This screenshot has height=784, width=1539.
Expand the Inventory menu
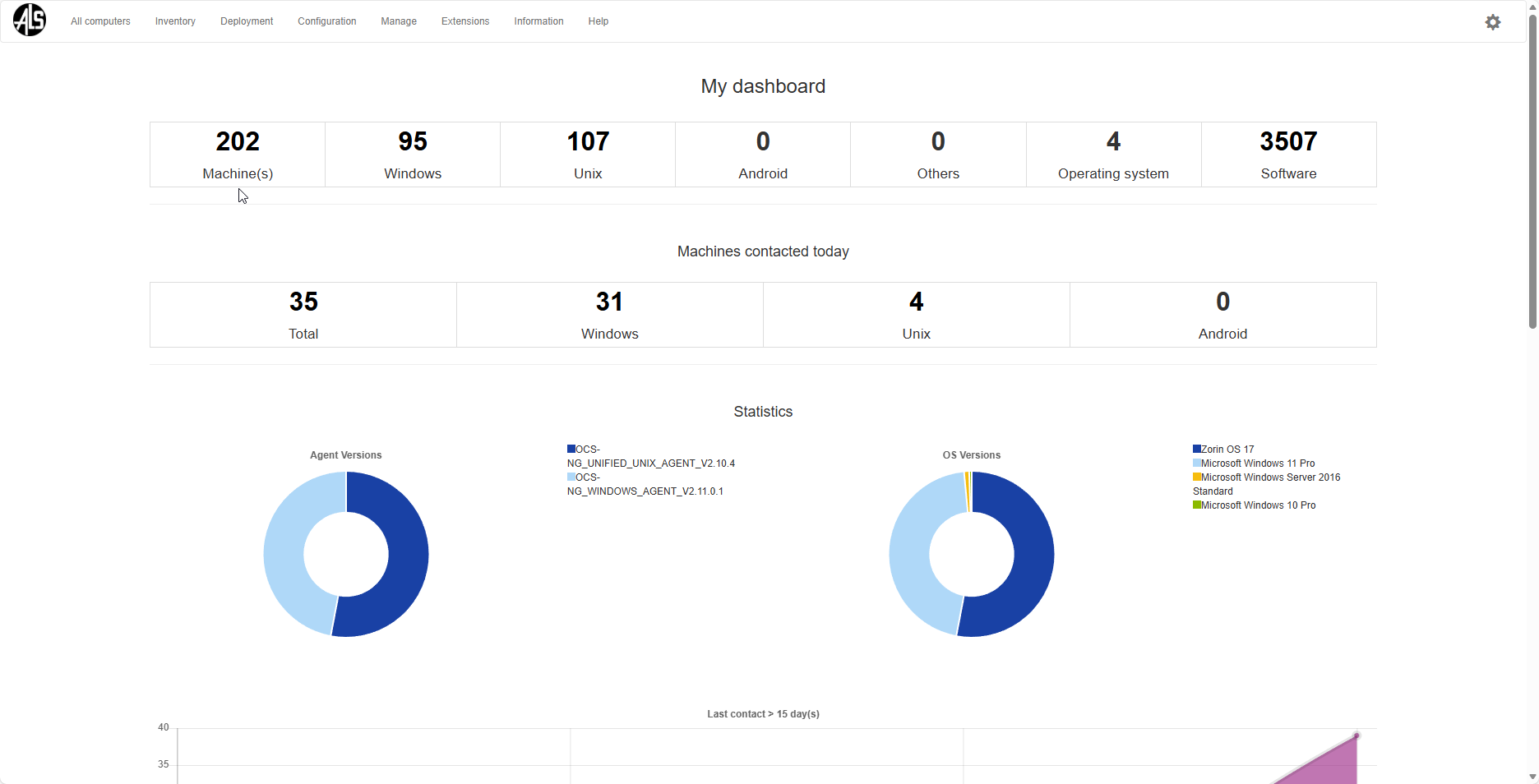coord(175,21)
